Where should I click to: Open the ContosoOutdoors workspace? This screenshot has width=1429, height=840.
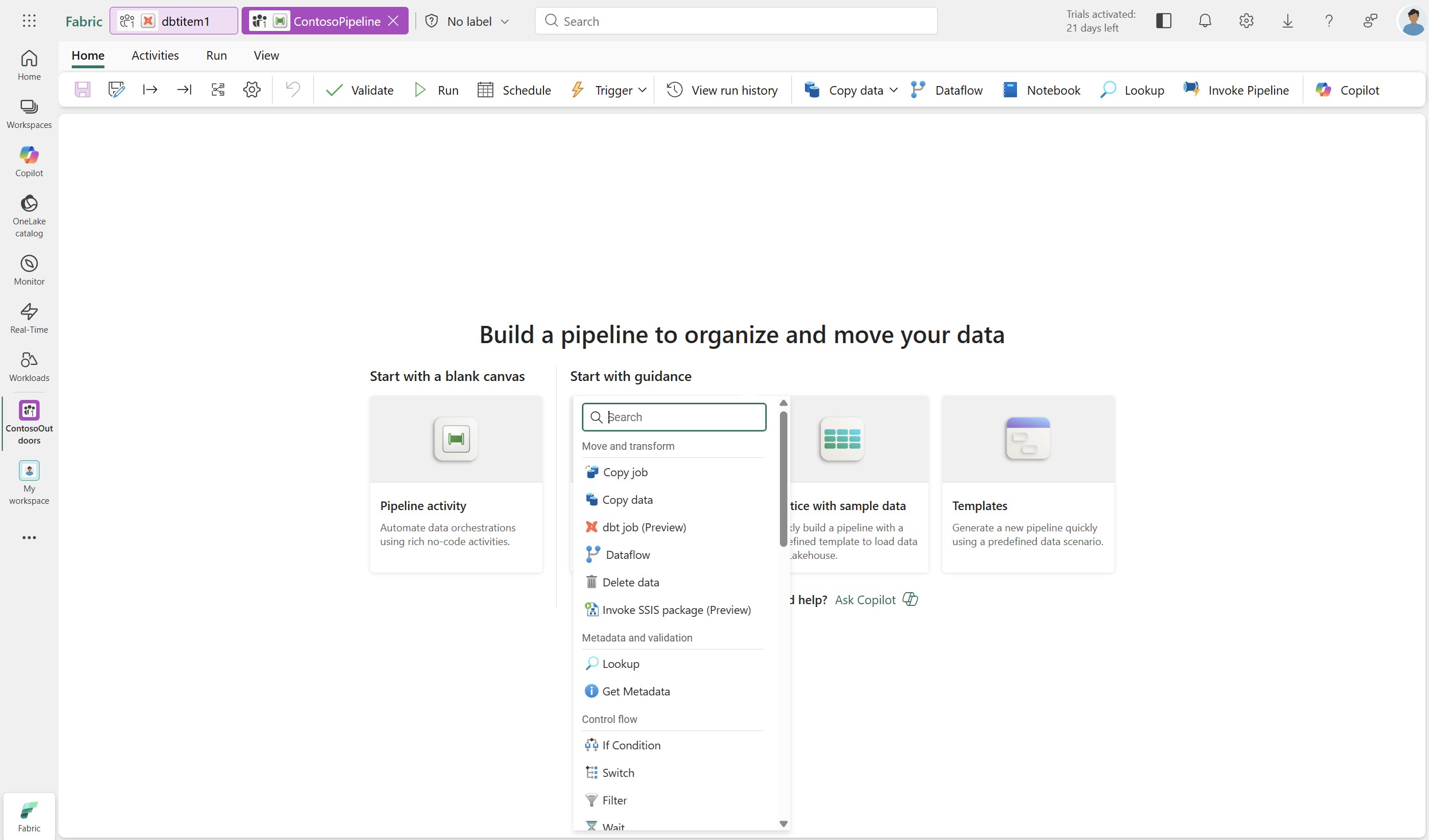(29, 423)
